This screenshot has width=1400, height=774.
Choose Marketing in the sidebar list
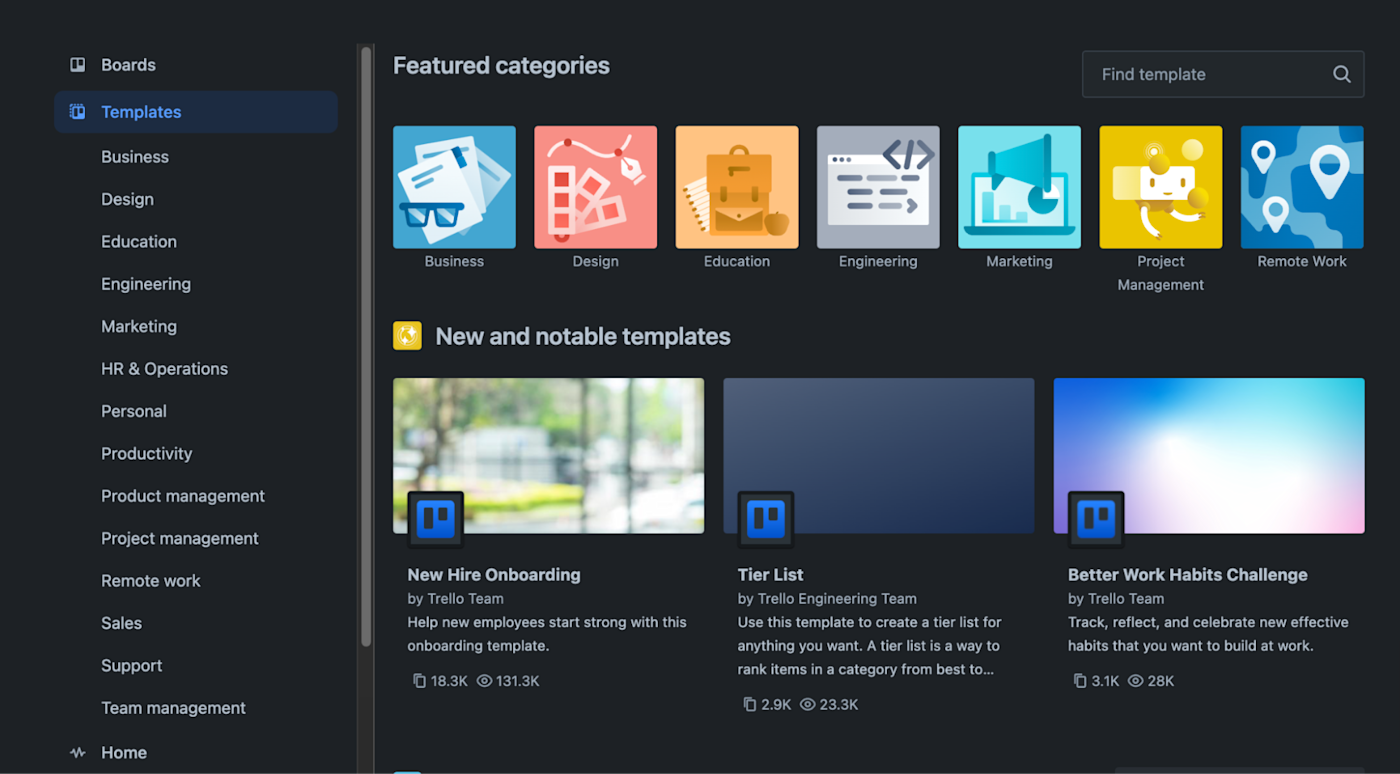tap(139, 326)
